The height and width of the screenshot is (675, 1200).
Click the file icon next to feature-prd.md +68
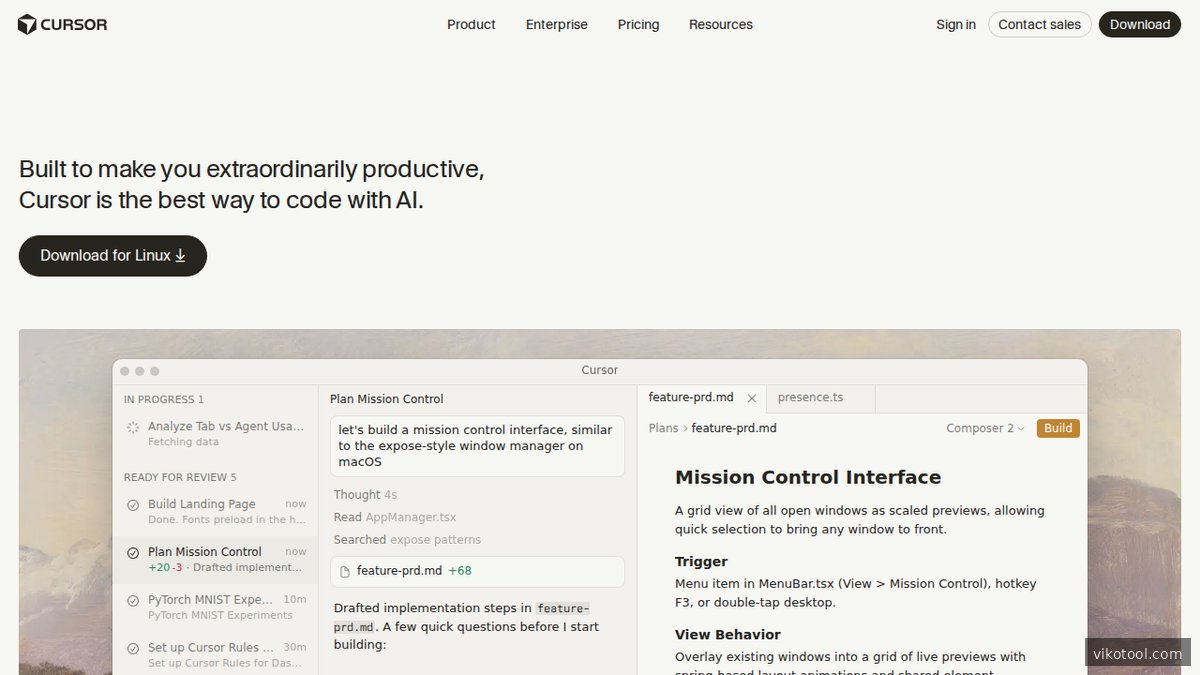[x=345, y=571]
